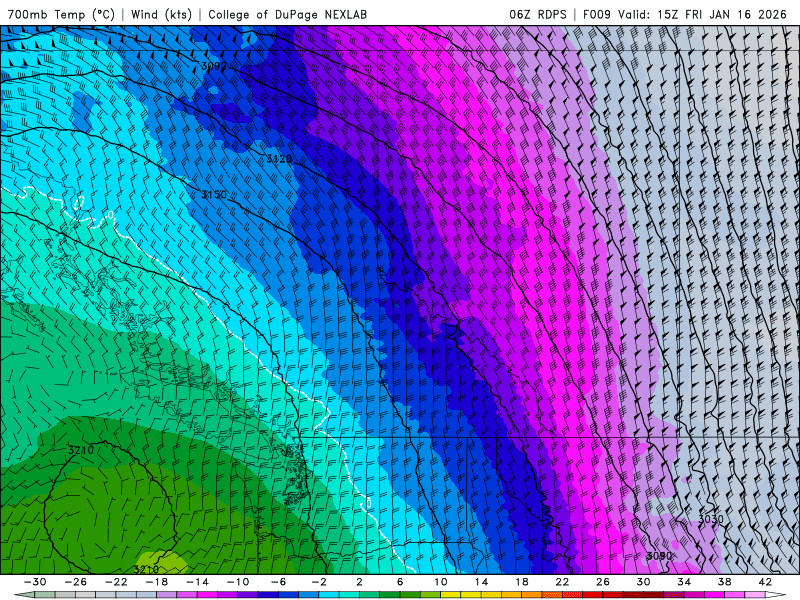Click the 10 colorbar scale label
800x600 pixels.
441,582
